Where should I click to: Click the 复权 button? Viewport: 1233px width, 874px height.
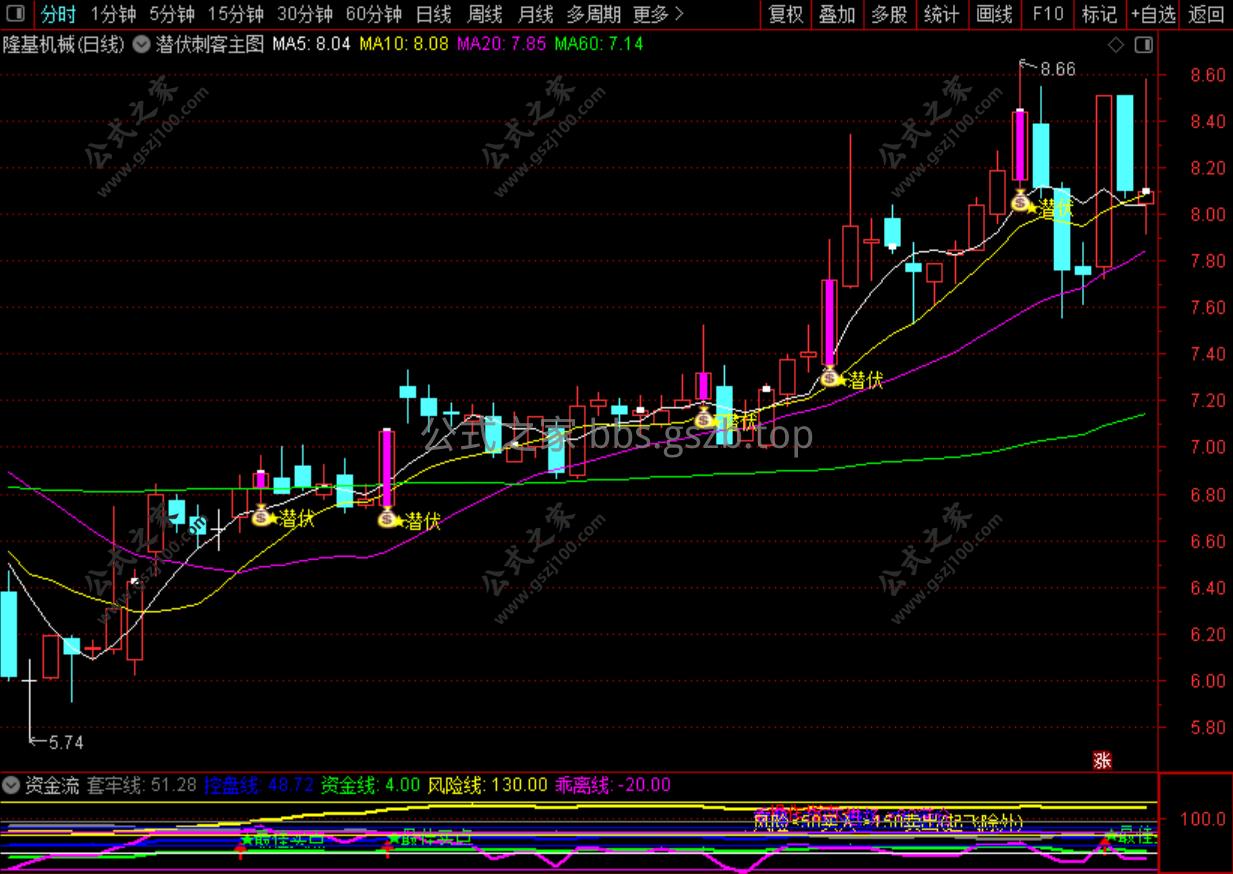785,14
